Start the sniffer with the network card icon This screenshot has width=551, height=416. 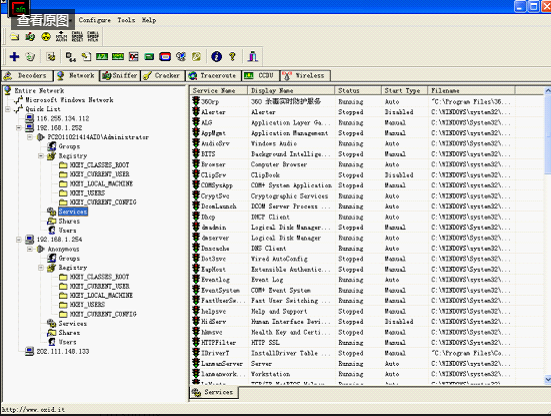30,37
